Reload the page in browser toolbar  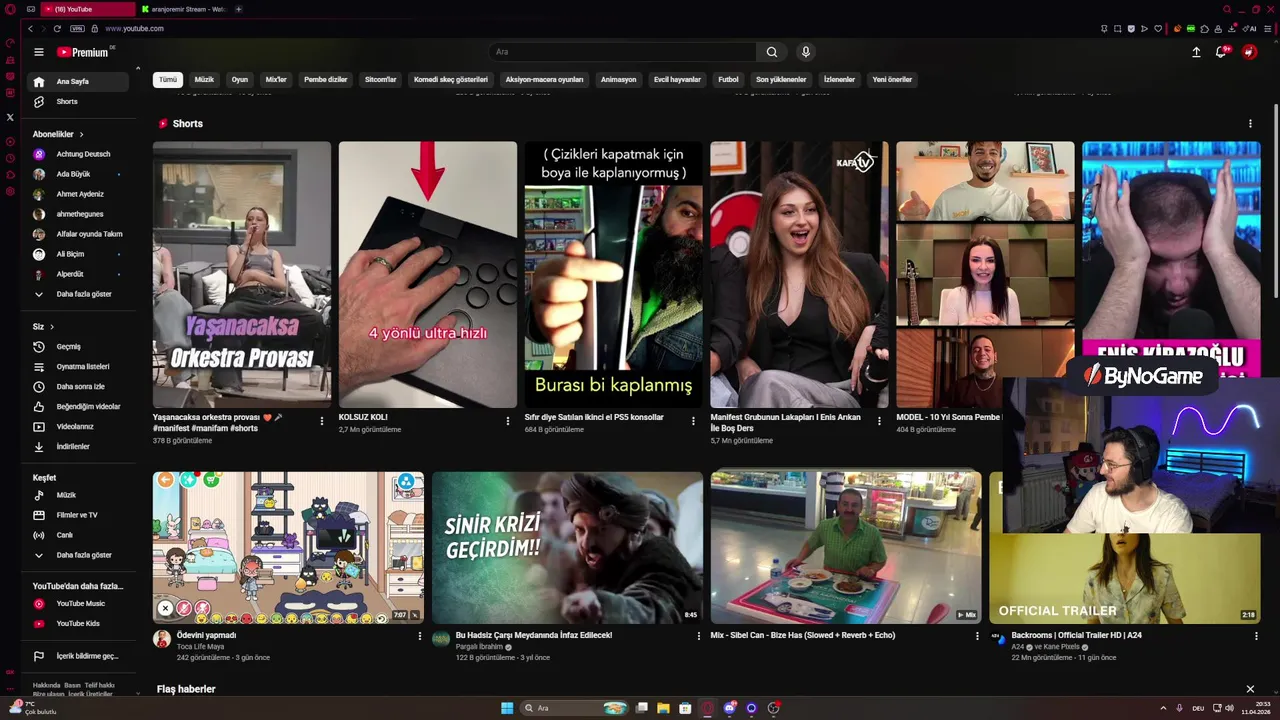tap(57, 29)
